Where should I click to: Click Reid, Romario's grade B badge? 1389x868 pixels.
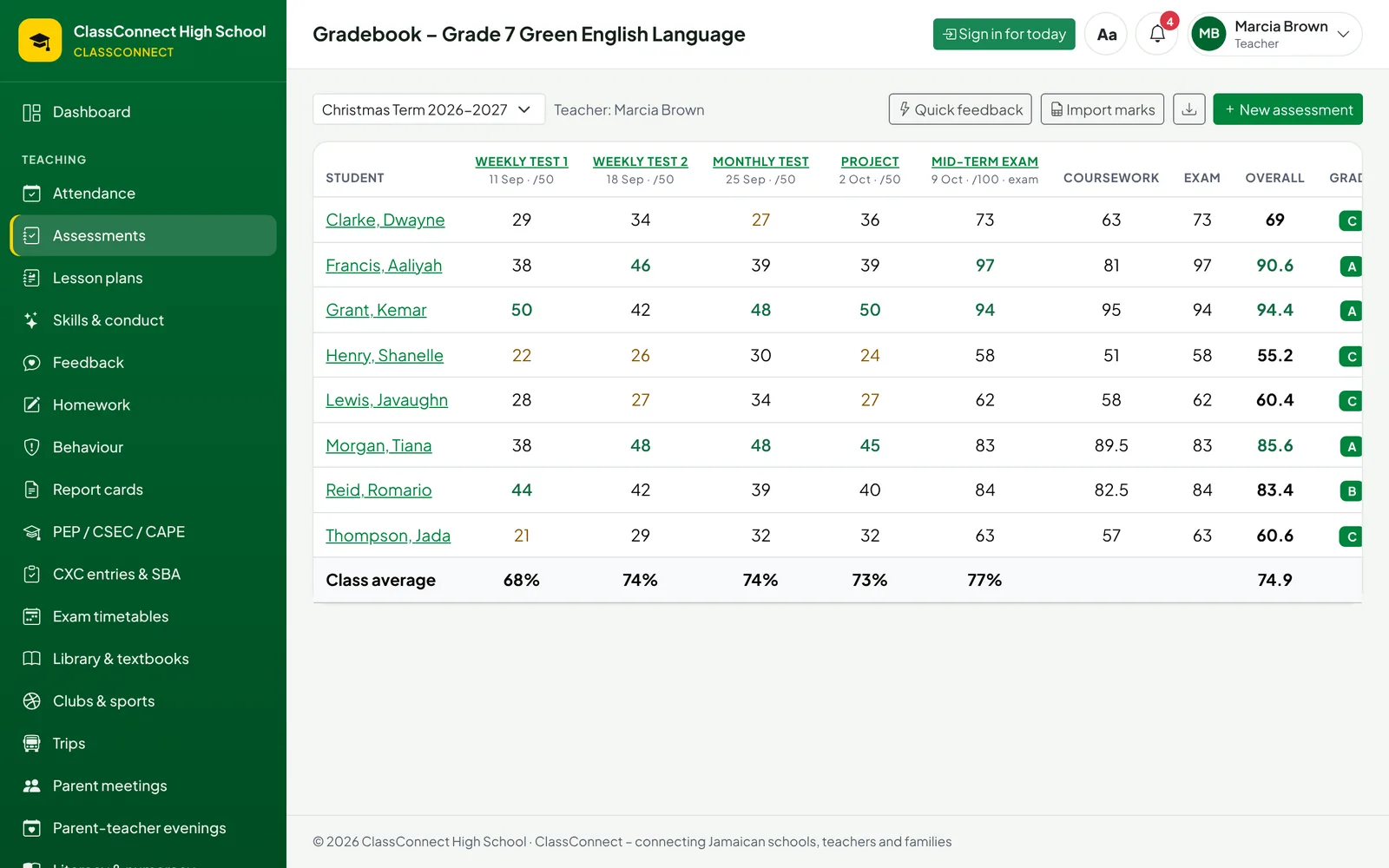(1351, 491)
